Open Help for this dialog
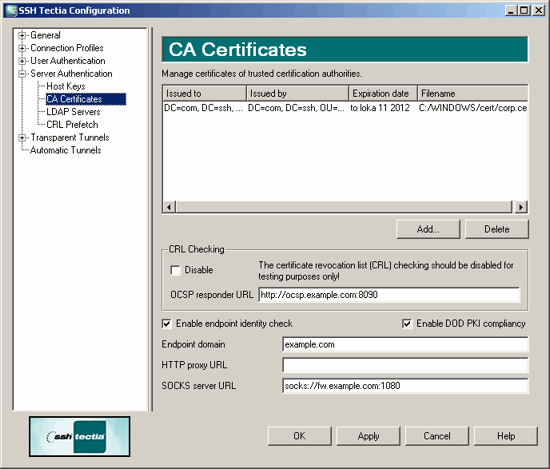This screenshot has width=550, height=469. 506,436
